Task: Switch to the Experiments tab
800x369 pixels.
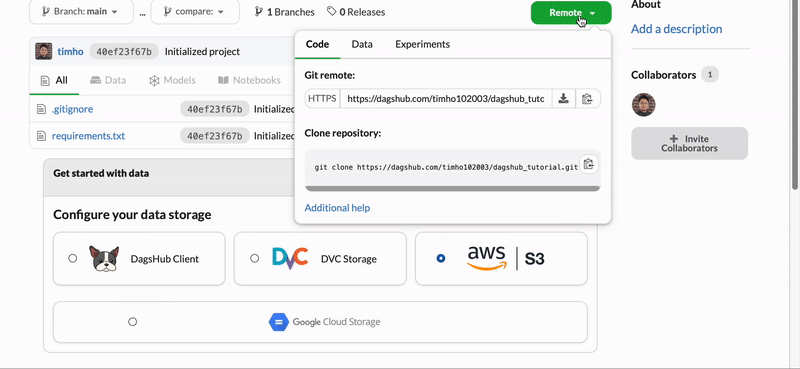Action: click(422, 44)
